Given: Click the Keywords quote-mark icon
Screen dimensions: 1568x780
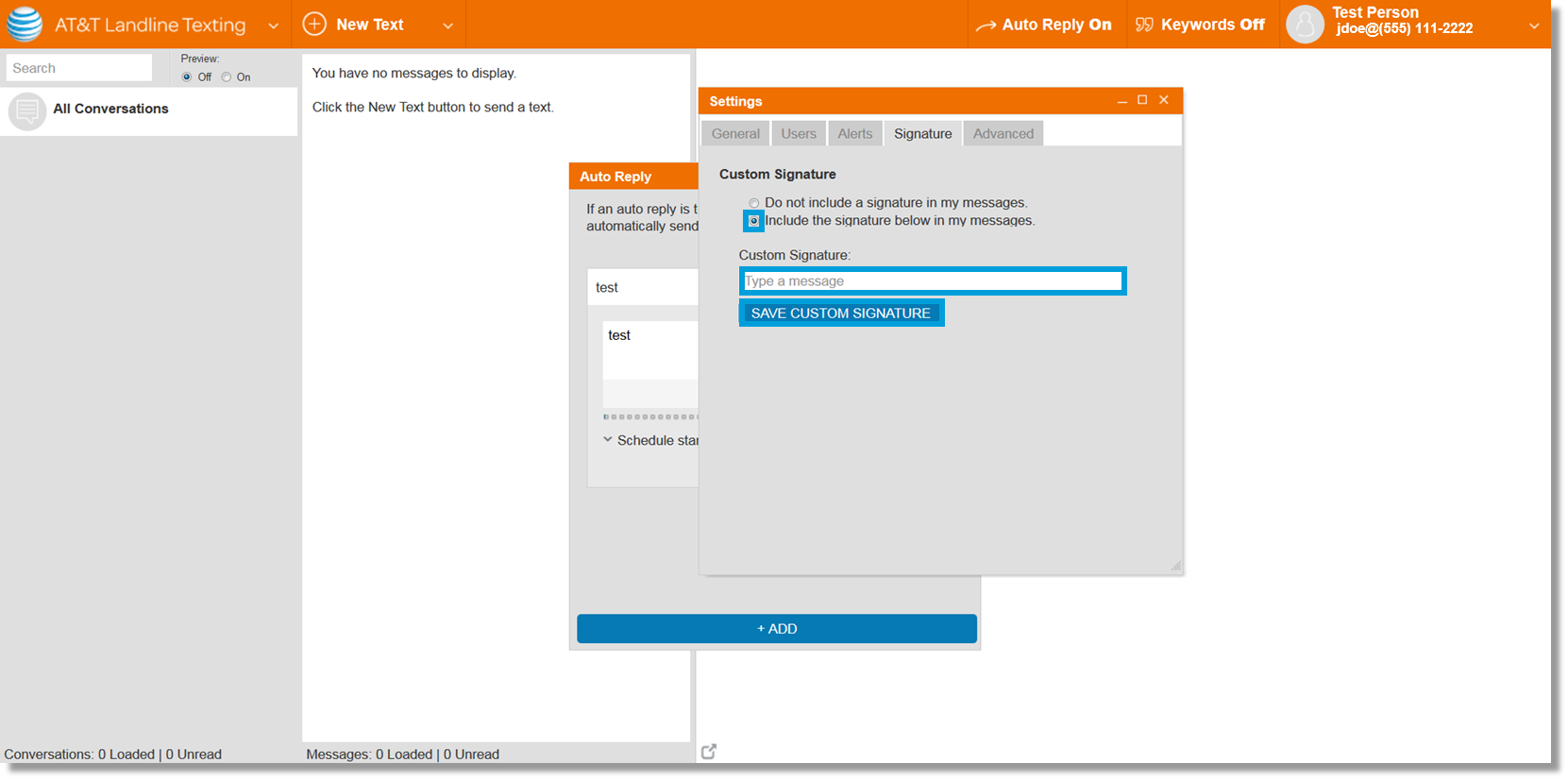Looking at the screenshot, I should (x=1144, y=25).
